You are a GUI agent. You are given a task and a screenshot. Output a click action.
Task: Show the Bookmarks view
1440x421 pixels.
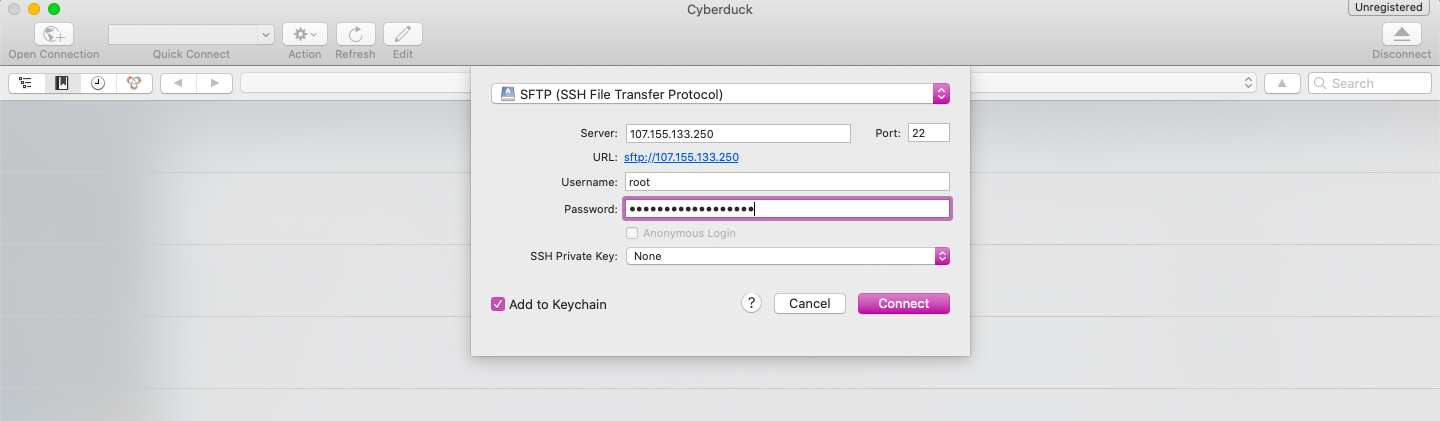click(62, 84)
